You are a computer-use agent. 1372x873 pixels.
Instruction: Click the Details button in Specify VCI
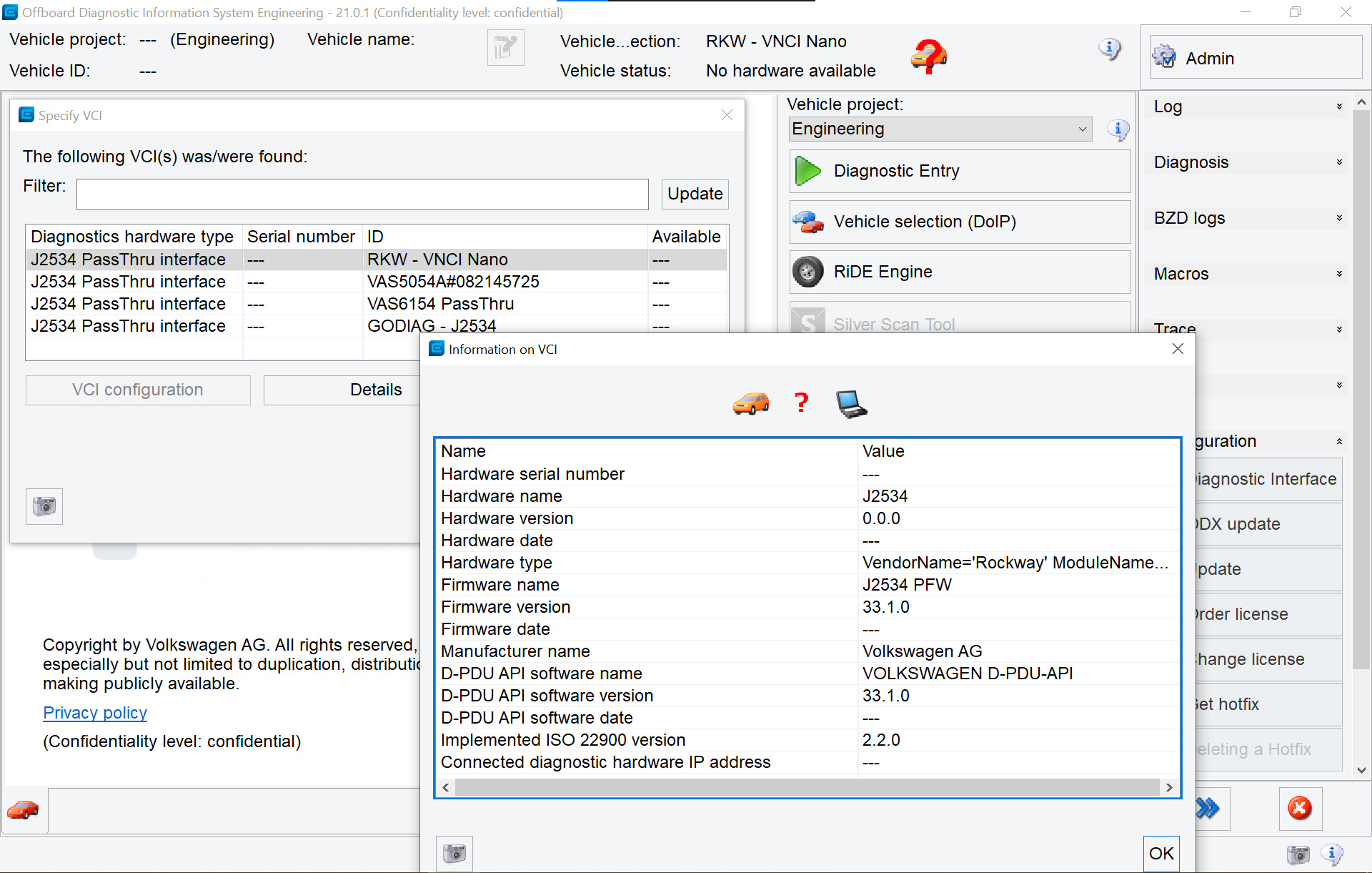point(342,390)
